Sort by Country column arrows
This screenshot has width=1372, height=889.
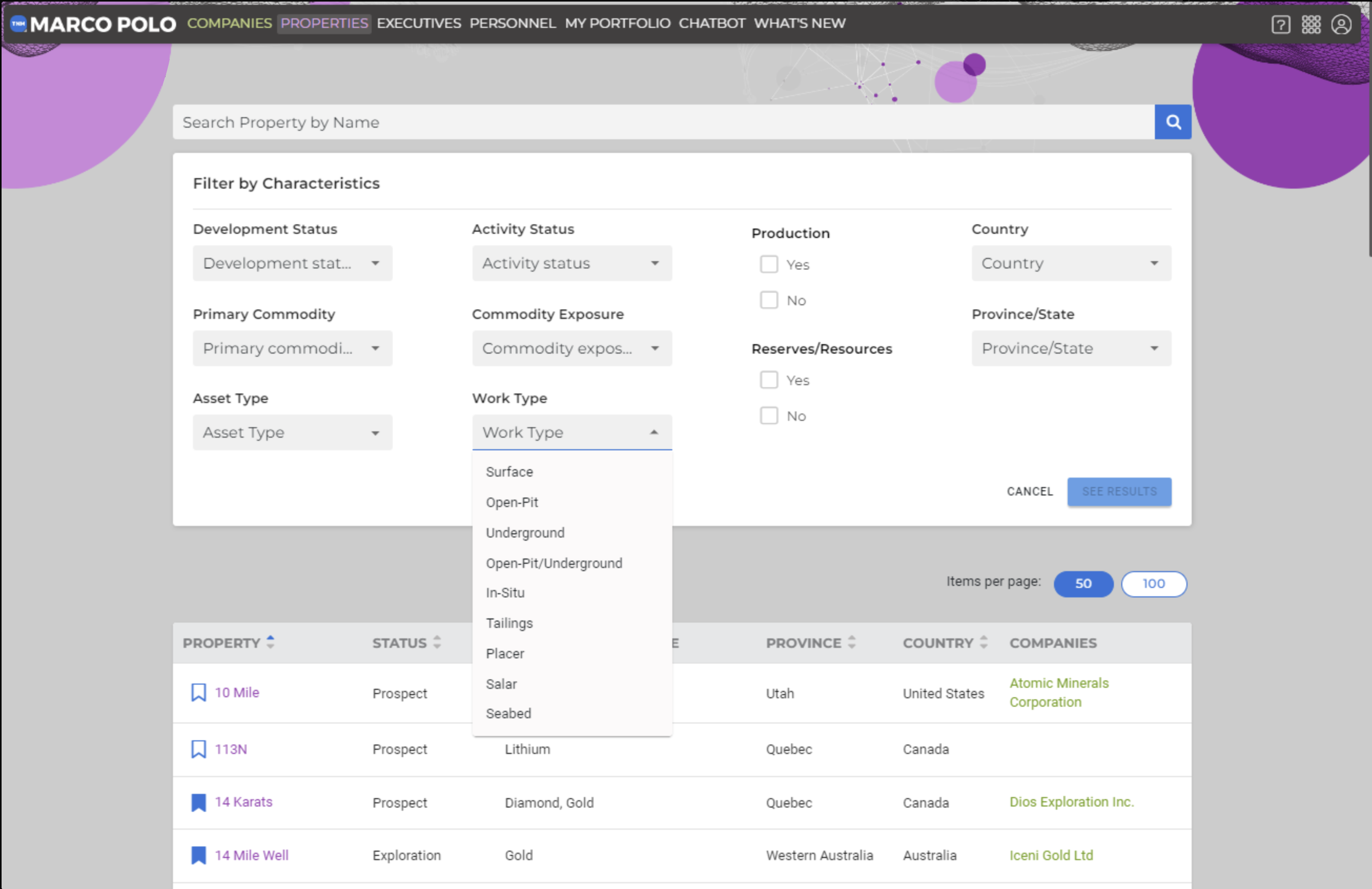984,642
